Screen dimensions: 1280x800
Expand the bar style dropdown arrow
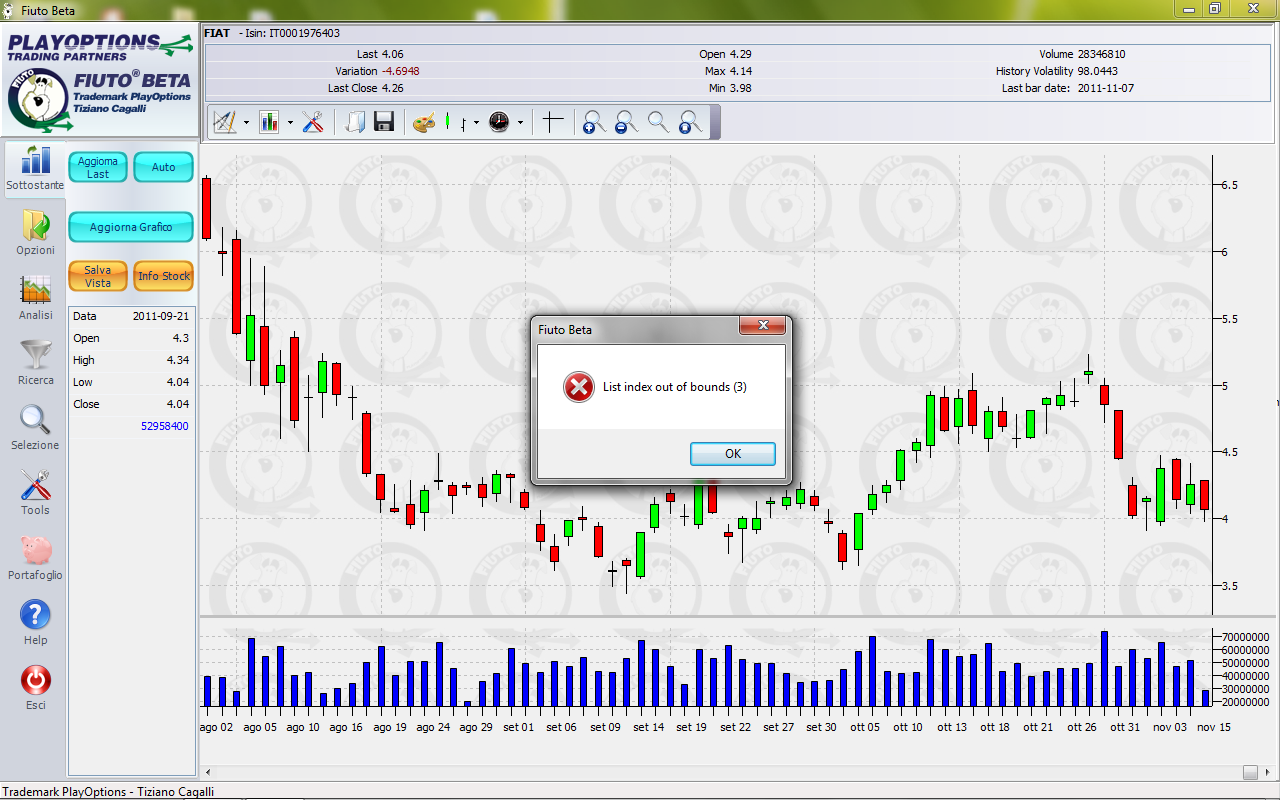[476, 123]
